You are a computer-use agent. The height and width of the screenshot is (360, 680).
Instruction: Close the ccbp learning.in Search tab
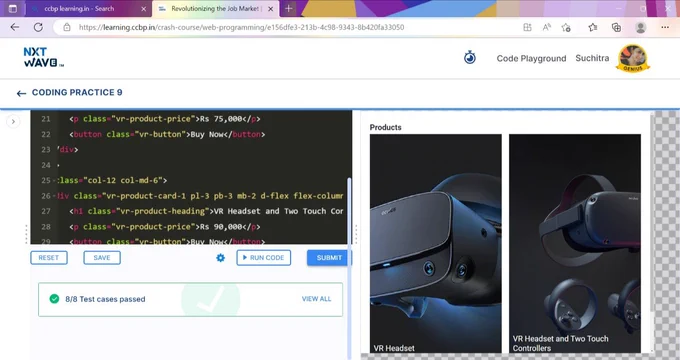pos(144,9)
